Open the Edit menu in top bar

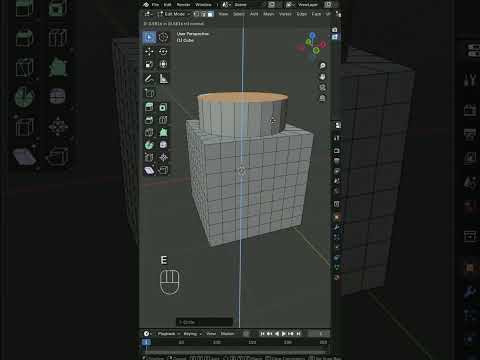coord(168,5)
